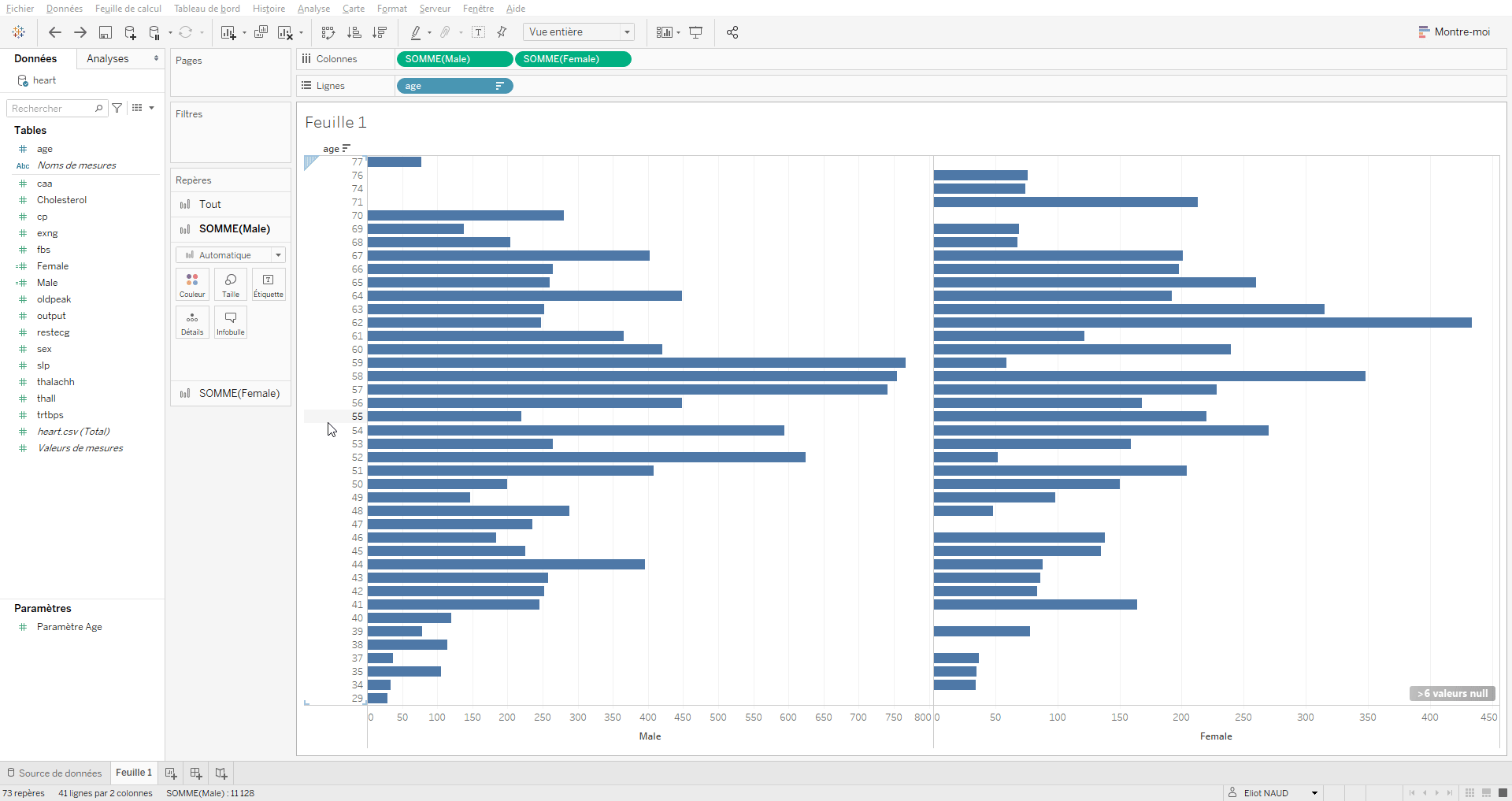Open the Carte menu
The height and width of the screenshot is (801, 1512).
pyautogui.click(x=354, y=9)
